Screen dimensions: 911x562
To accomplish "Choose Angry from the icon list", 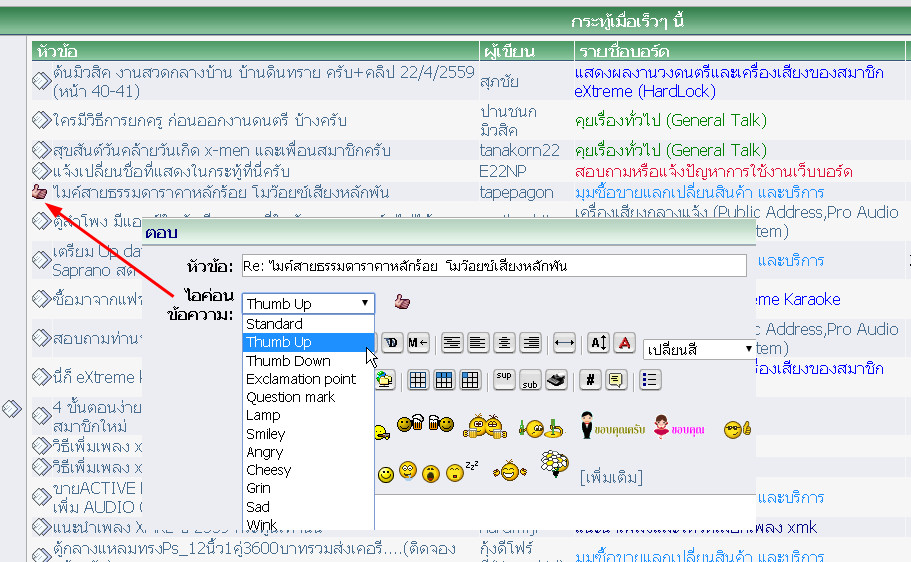I will [x=308, y=452].
